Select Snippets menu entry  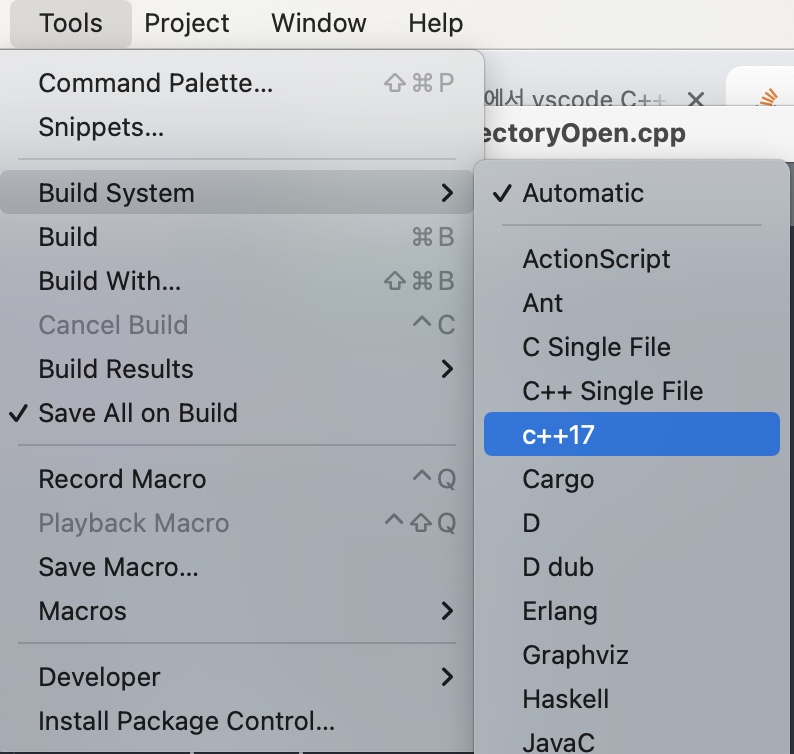[x=236, y=127]
